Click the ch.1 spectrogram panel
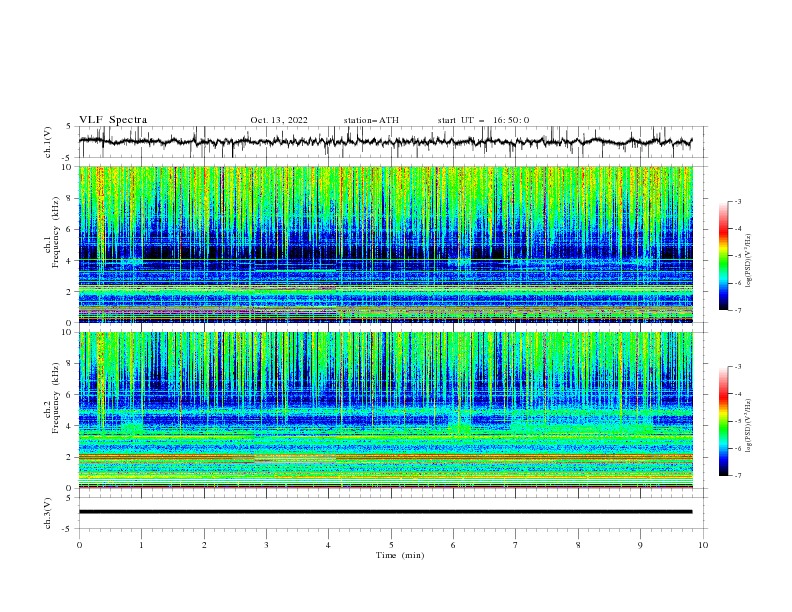 [386, 244]
